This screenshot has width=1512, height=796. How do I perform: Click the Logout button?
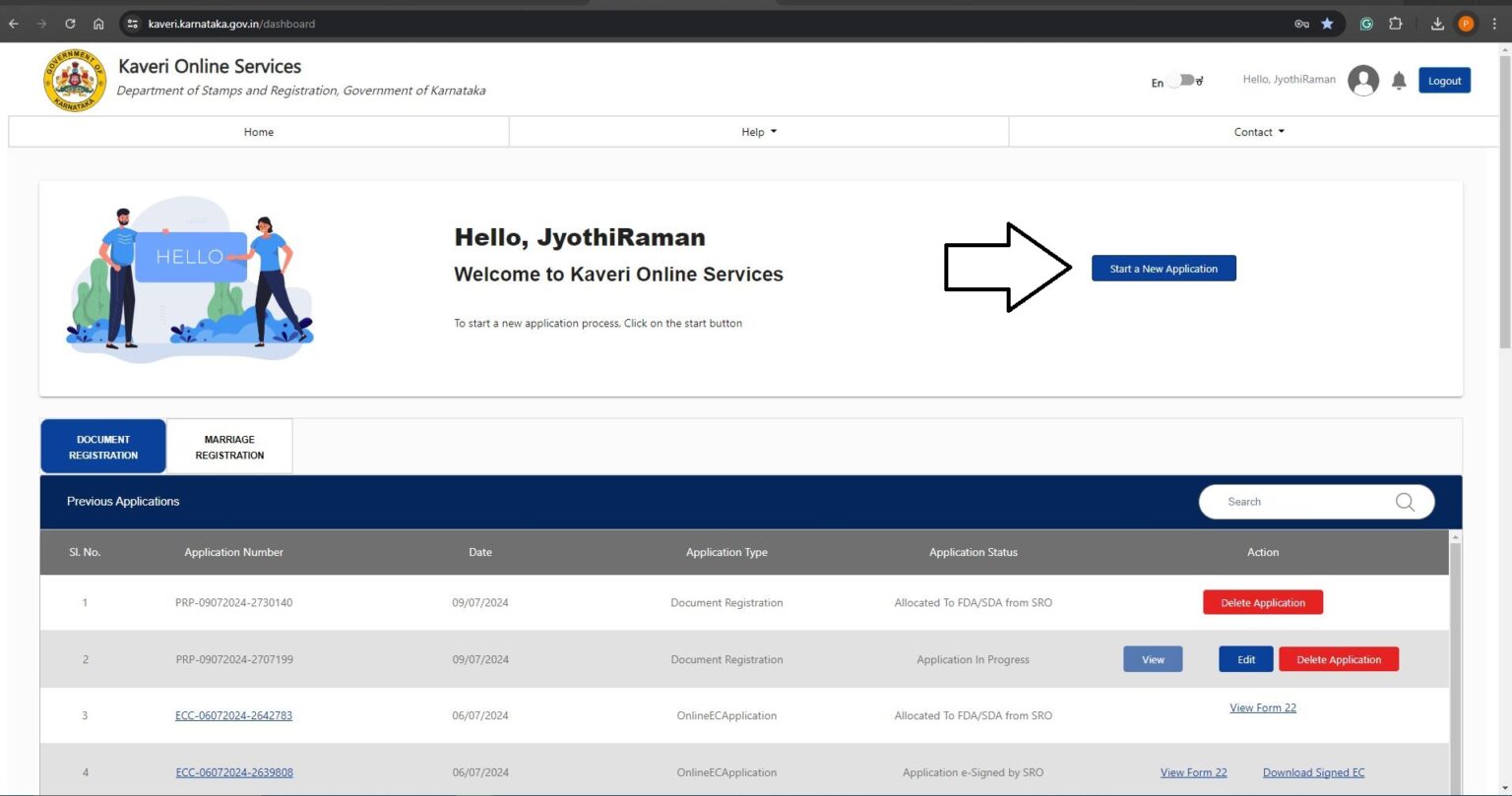[1444, 81]
